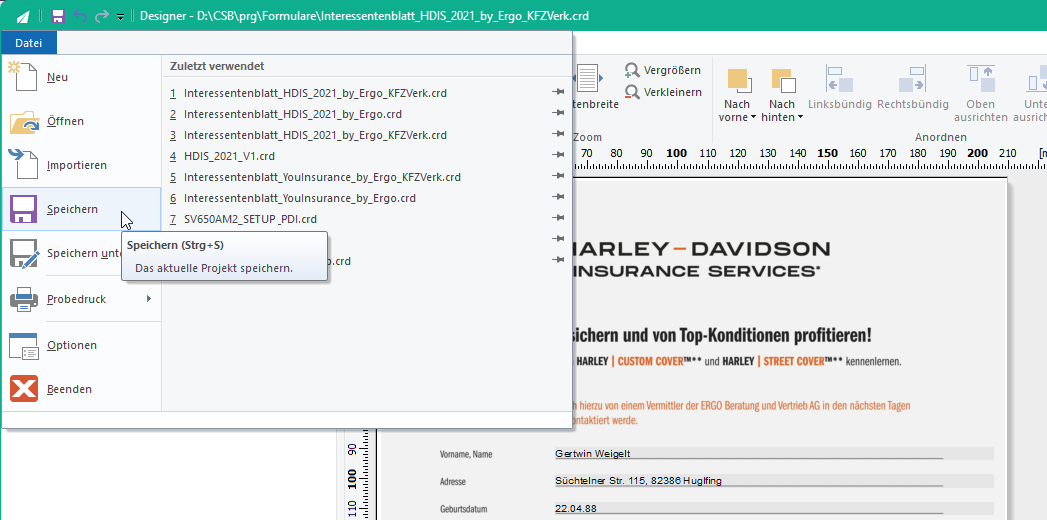Viewport: 1047px width, 520px height.
Task: Open the Nach hinten dropdown arrow
Action: tap(800, 117)
